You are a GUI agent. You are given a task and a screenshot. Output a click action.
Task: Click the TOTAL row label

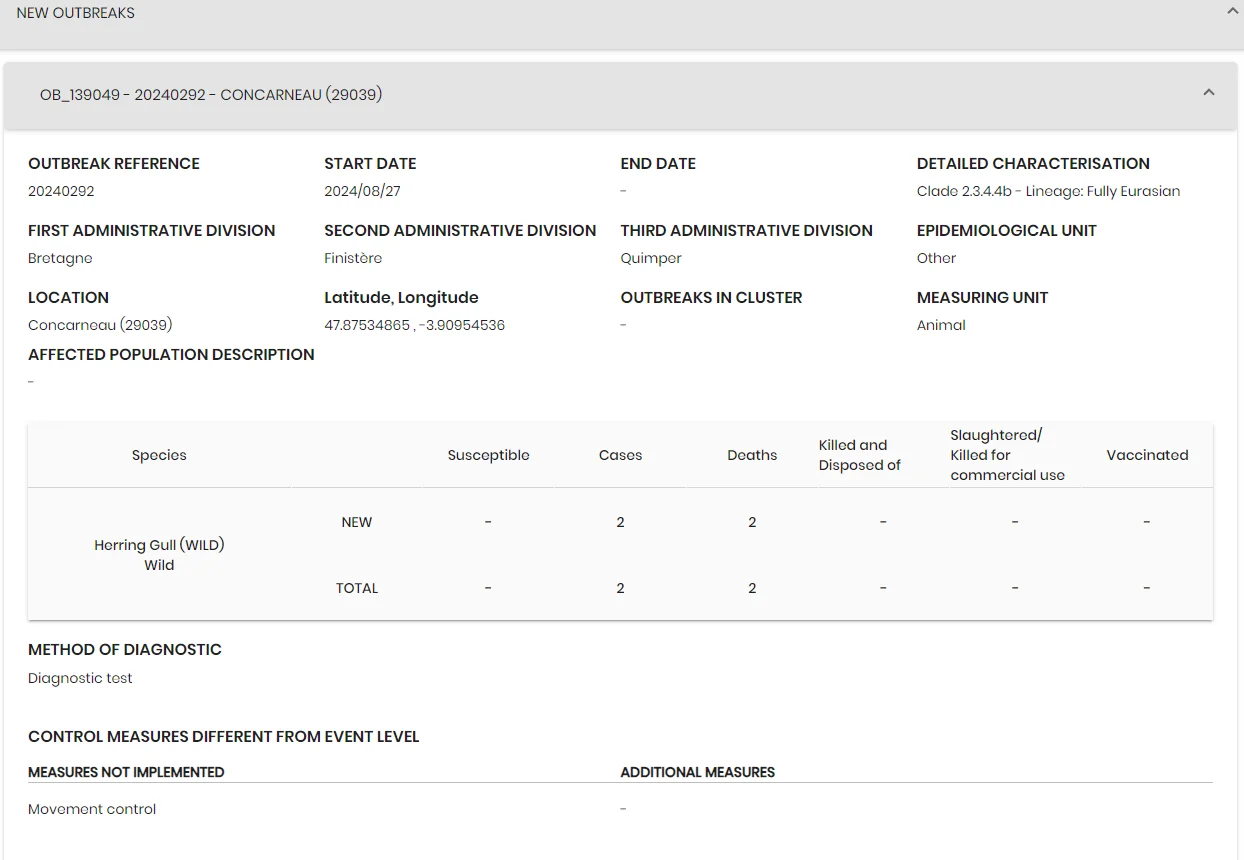(357, 588)
